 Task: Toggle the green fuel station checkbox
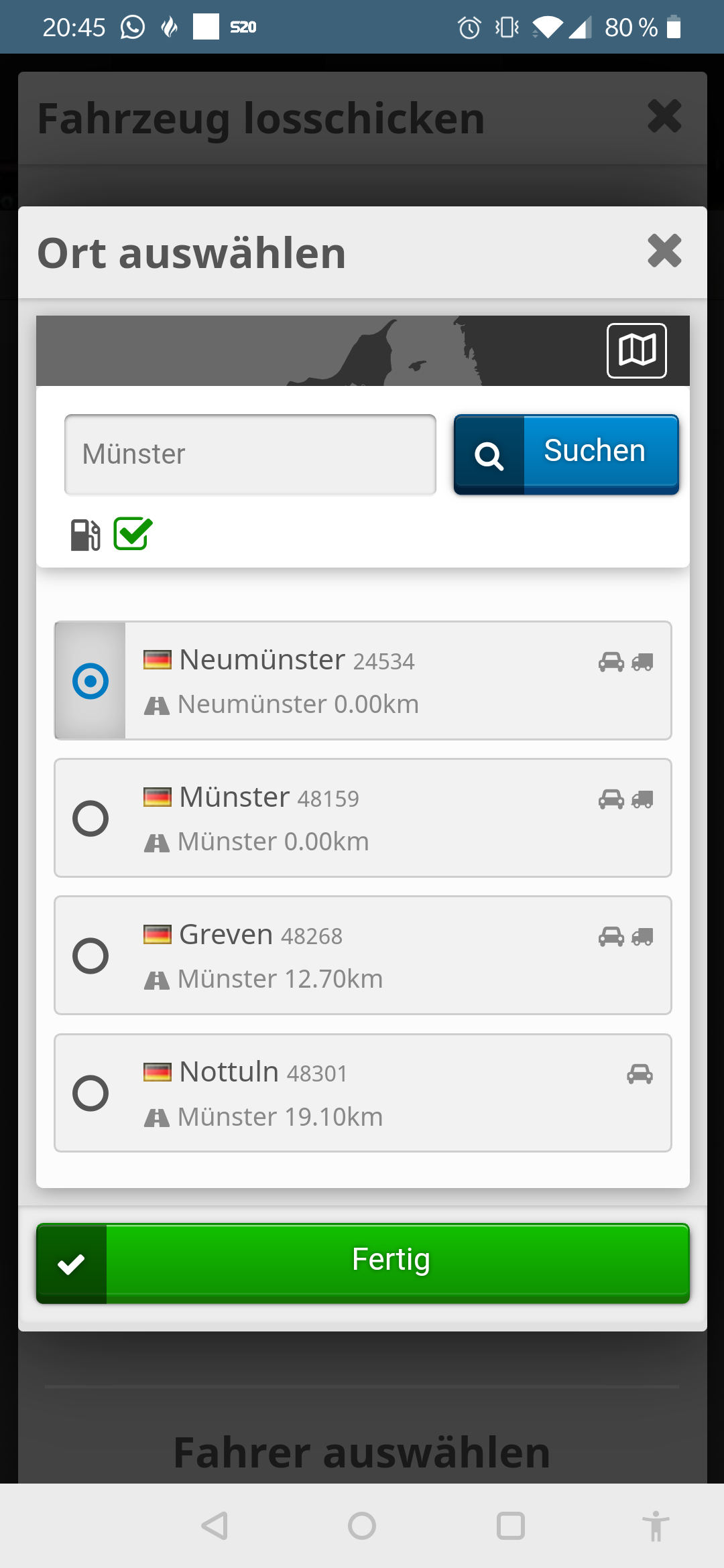pos(133,534)
